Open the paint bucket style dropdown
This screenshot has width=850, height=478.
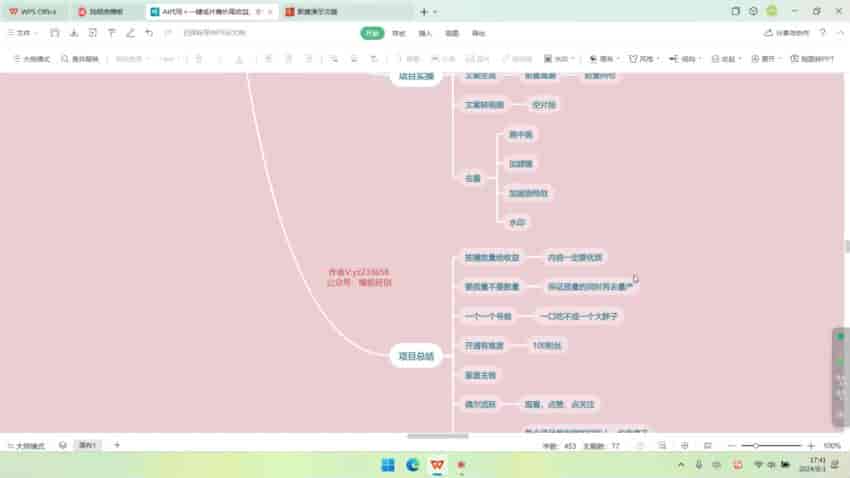point(604,59)
